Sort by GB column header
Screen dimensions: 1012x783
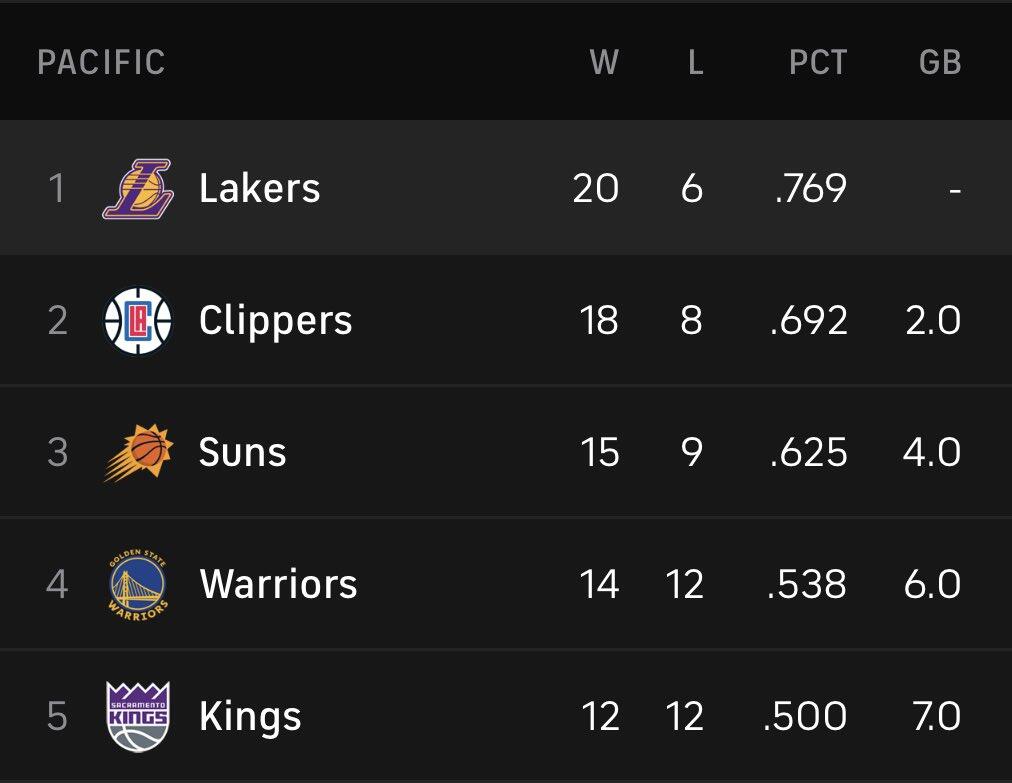[940, 63]
